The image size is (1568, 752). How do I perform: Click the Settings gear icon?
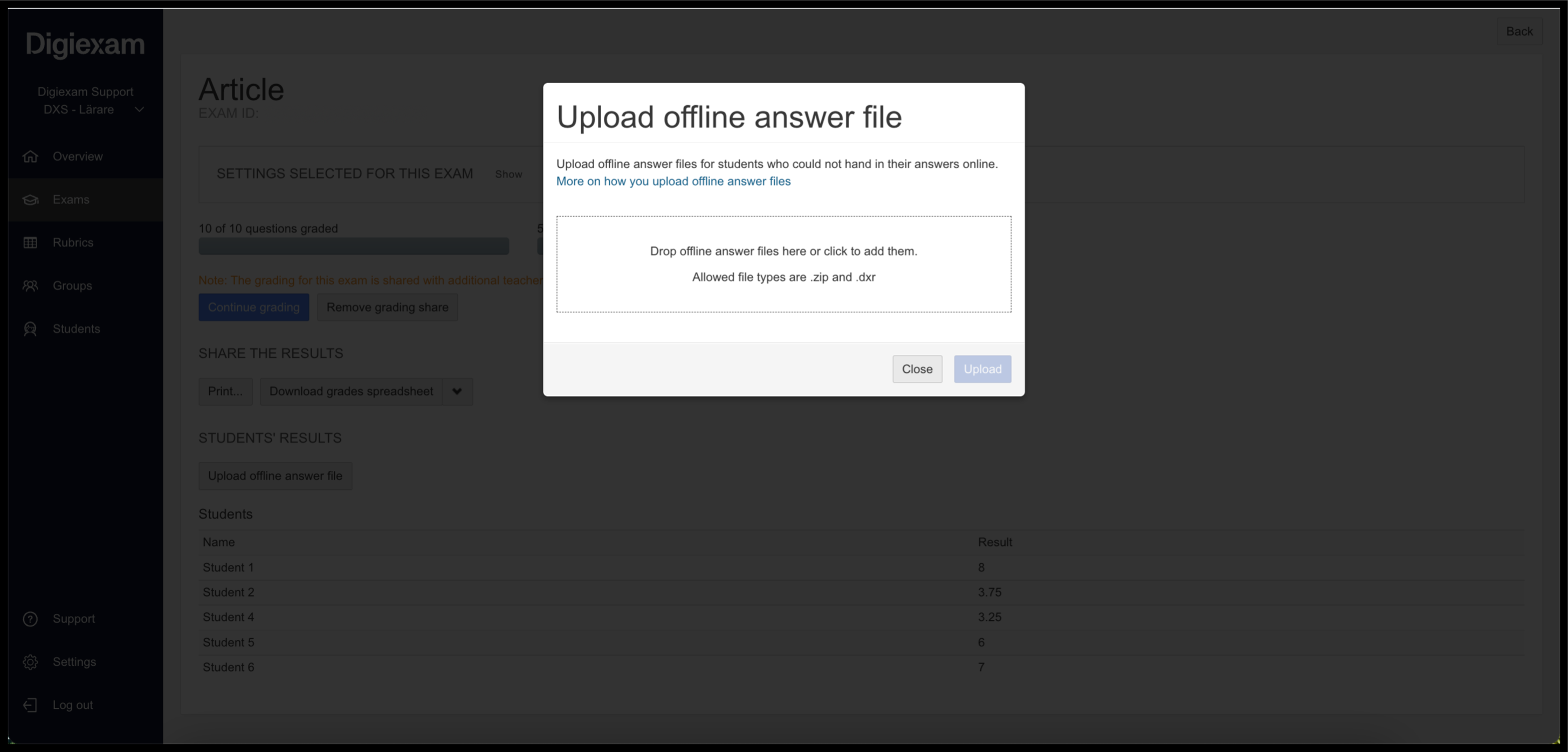(30, 662)
